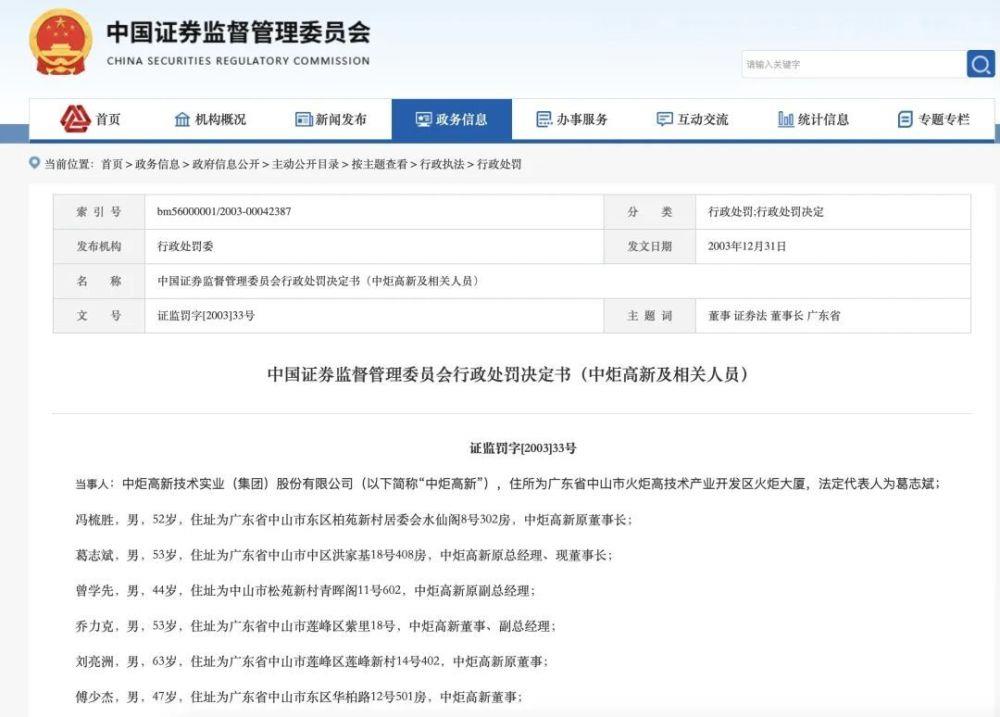The image size is (1000, 717).
Task: Click the notebook icon on 专题专栏
Action: (x=902, y=117)
